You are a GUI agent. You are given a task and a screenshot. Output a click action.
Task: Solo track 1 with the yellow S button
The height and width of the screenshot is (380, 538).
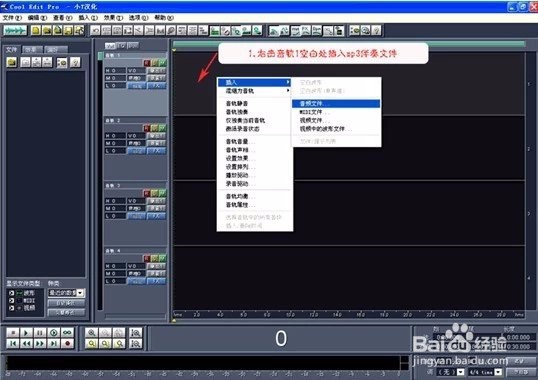coord(155,63)
